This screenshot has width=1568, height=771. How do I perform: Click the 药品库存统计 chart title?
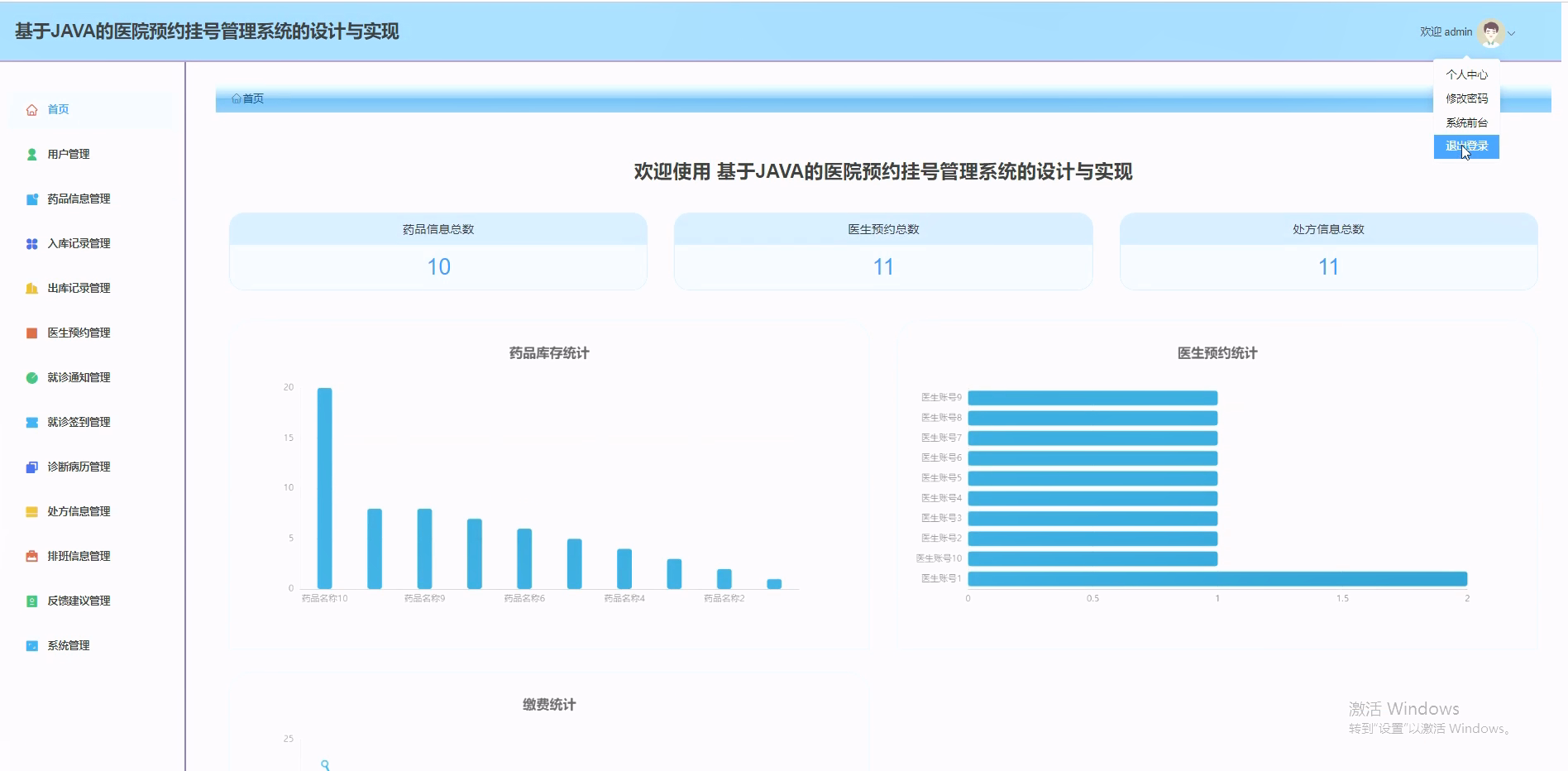[x=549, y=353]
